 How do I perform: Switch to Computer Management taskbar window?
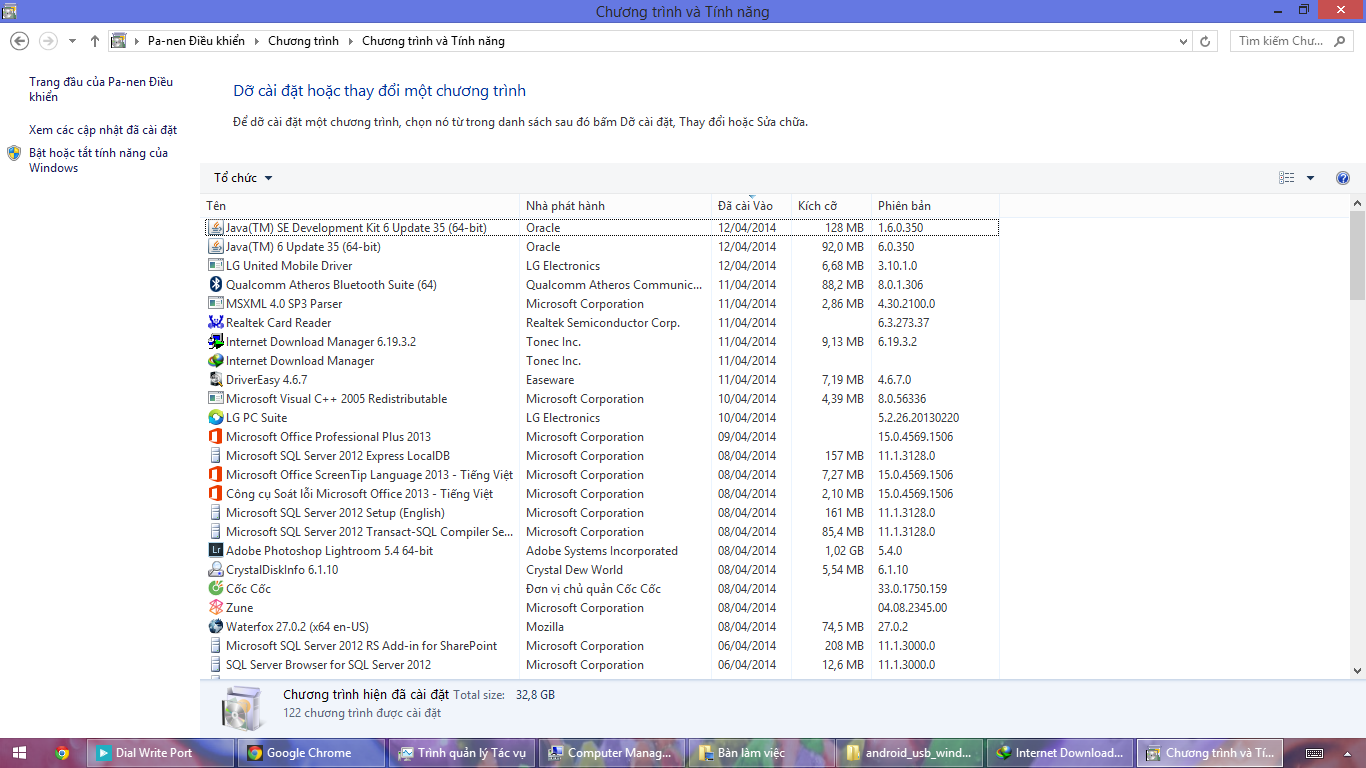coord(613,753)
